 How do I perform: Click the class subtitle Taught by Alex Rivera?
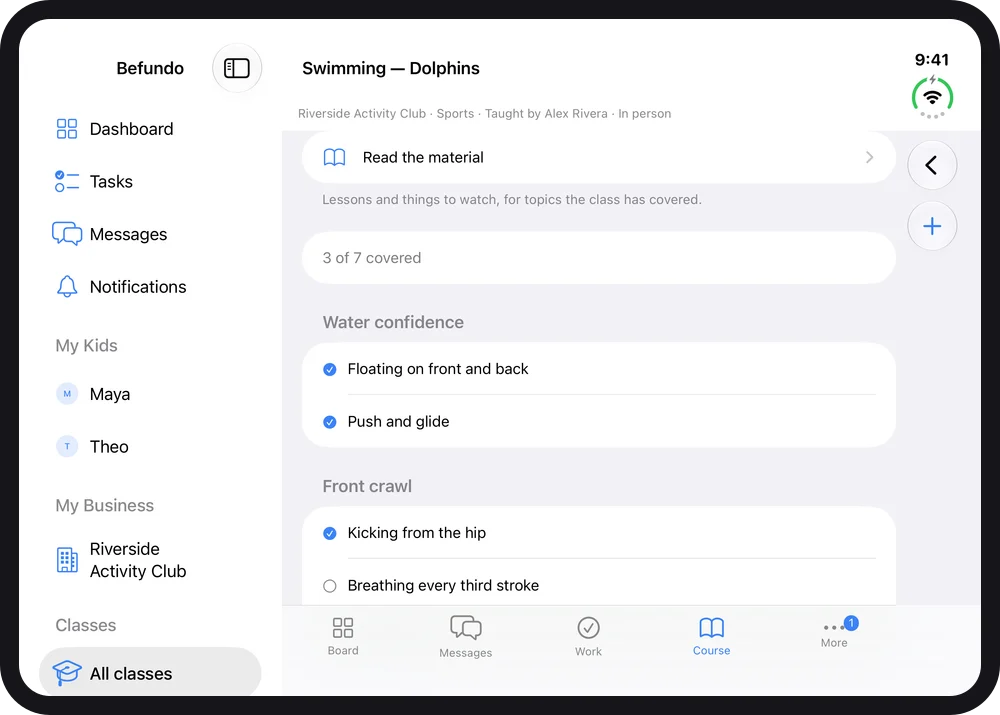pos(546,114)
